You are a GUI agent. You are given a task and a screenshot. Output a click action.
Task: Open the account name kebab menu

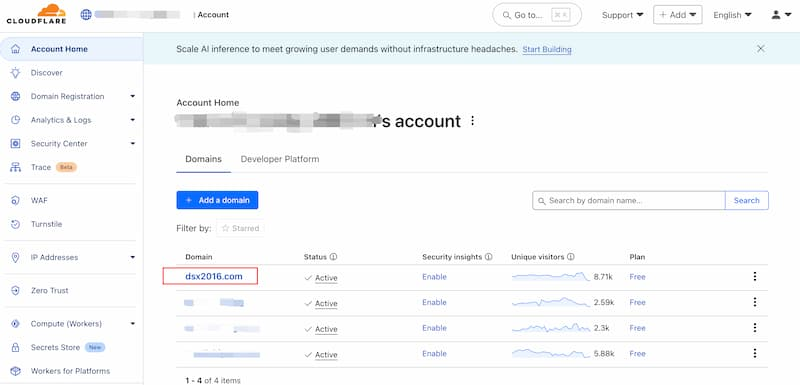point(472,121)
